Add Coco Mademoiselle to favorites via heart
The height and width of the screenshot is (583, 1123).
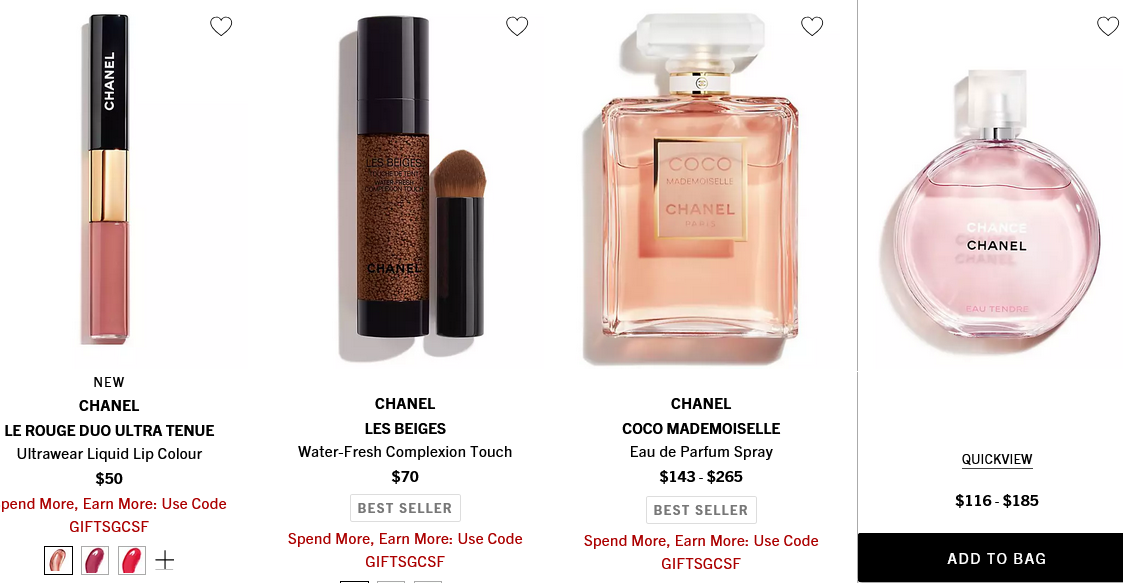click(812, 26)
